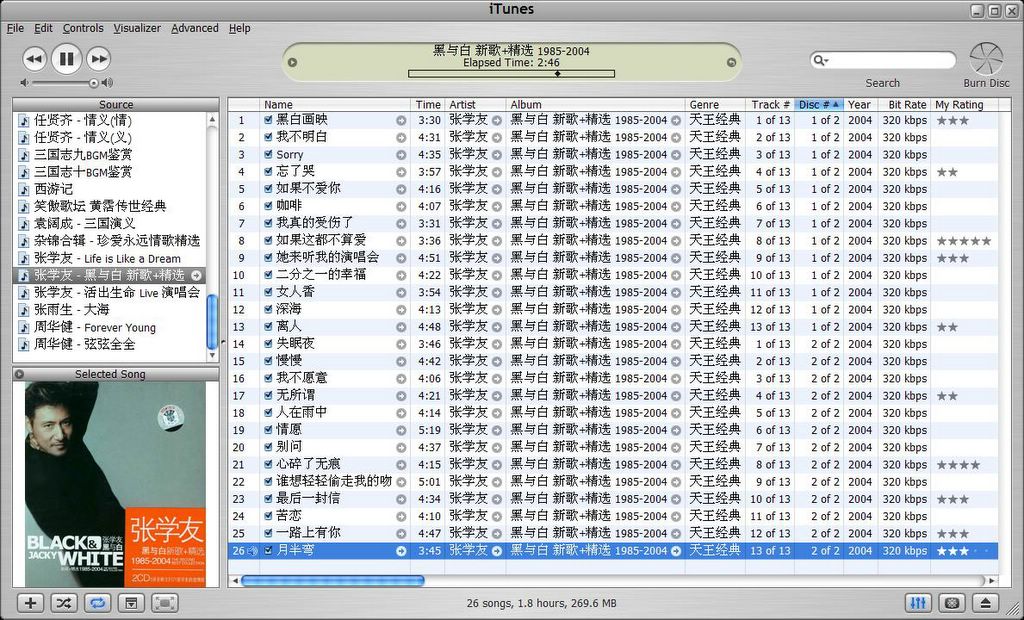This screenshot has height=620, width=1024.
Task: Select playlist 西游记 in Source list
Action: [x=110, y=189]
